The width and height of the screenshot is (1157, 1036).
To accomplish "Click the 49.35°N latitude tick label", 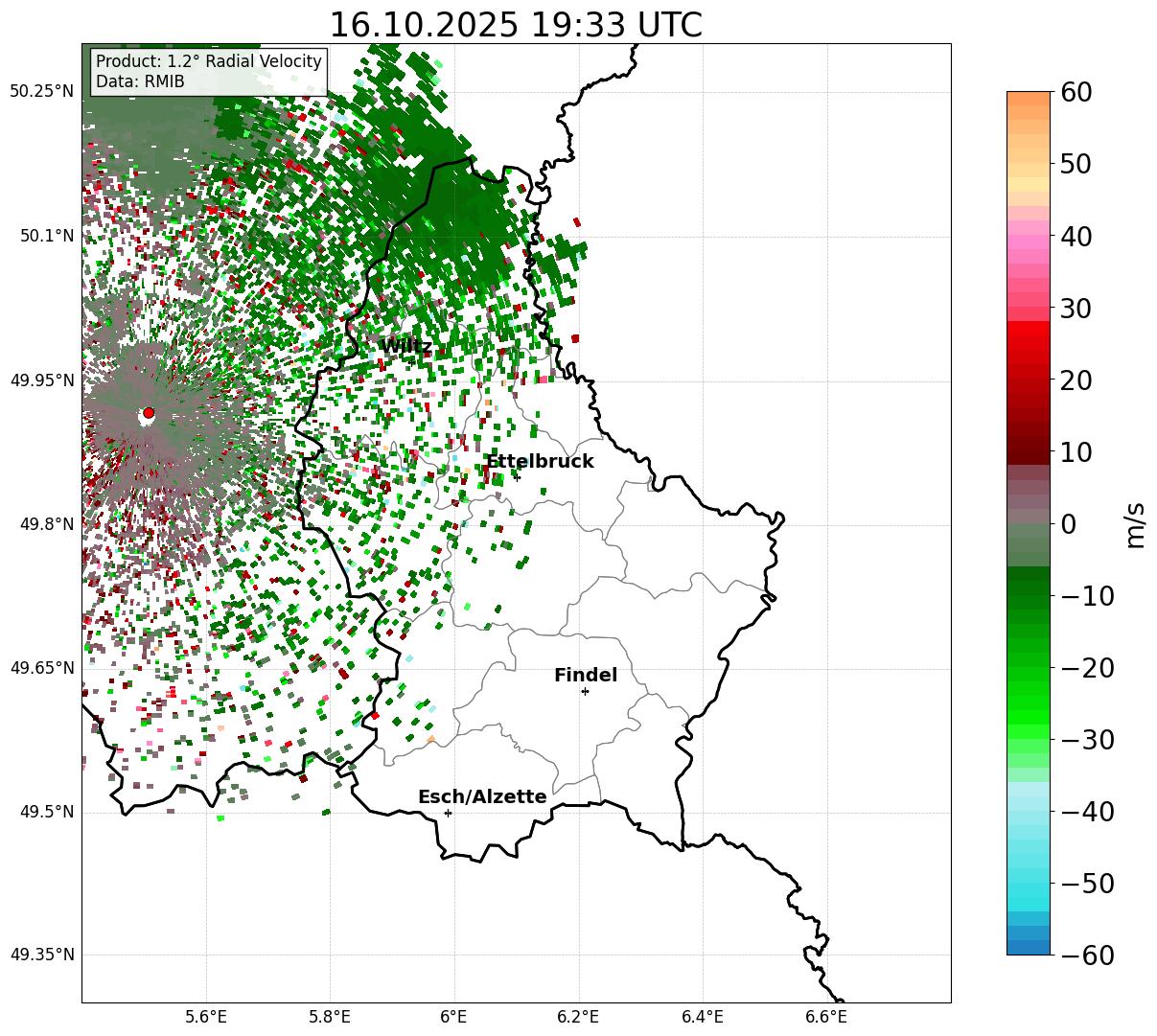I will (x=41, y=955).
